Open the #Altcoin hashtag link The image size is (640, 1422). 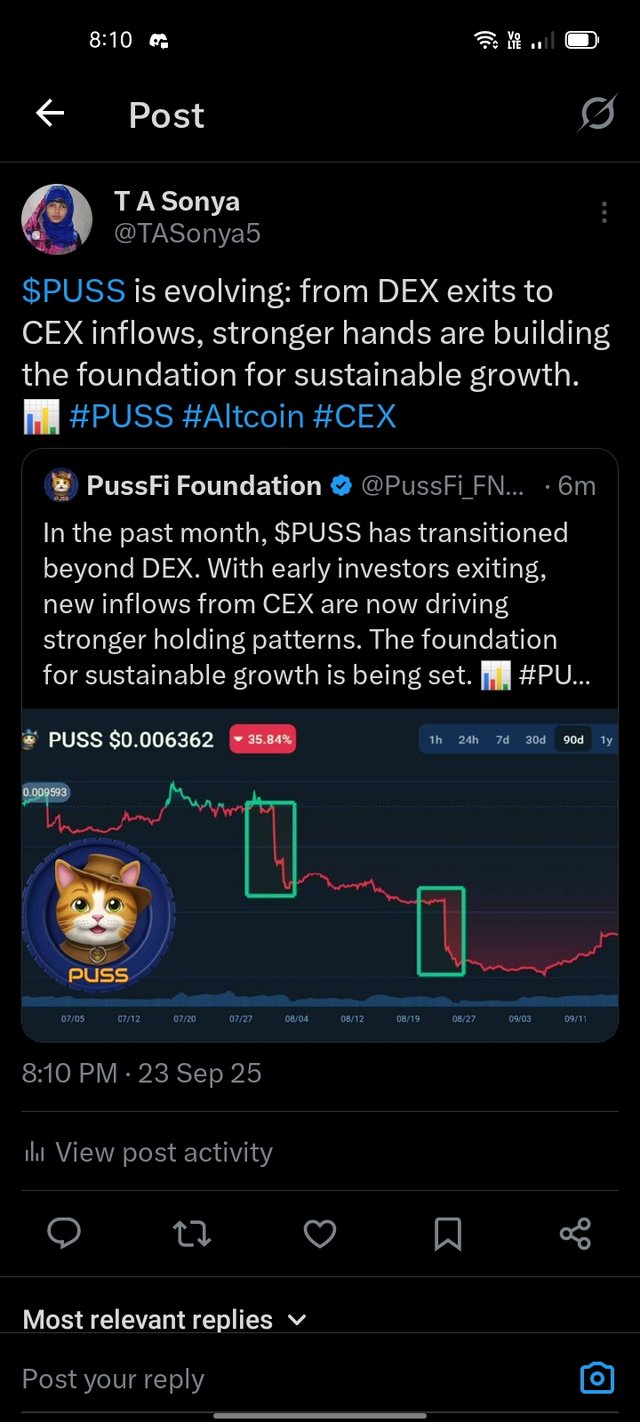pyautogui.click(x=243, y=415)
